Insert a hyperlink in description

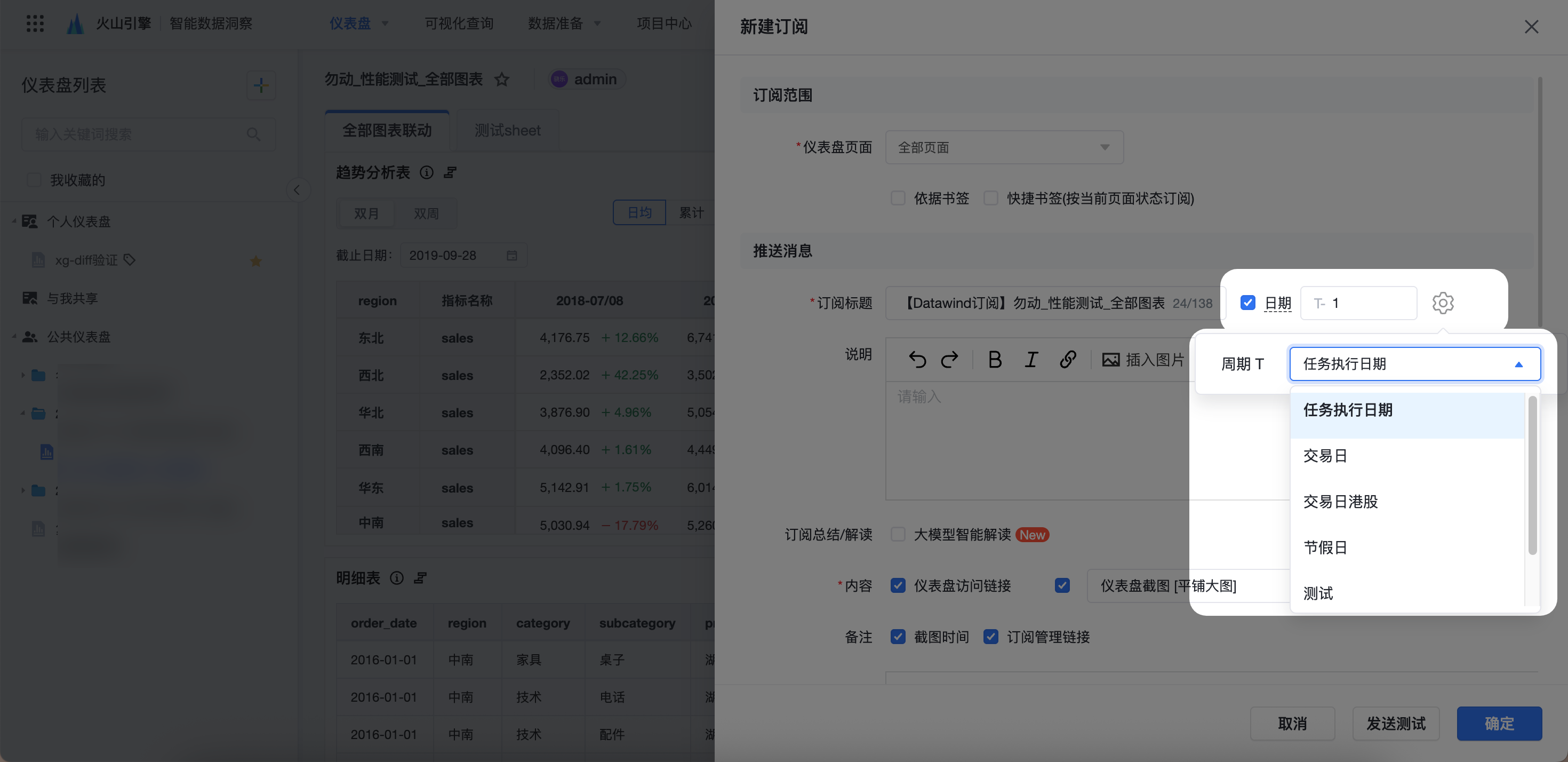(x=1068, y=359)
